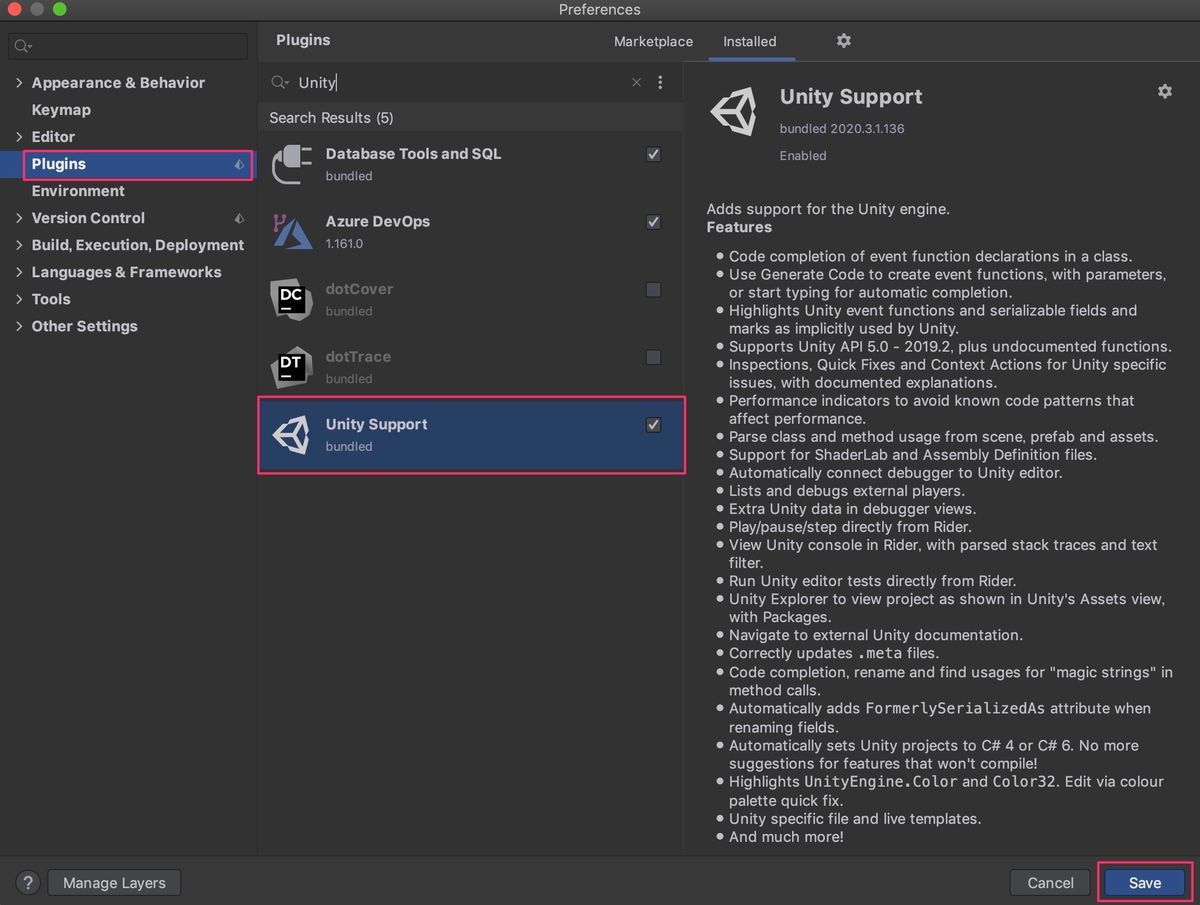Click the Azure DevOps plugin icon
1200x905 pixels.
[x=292, y=231]
